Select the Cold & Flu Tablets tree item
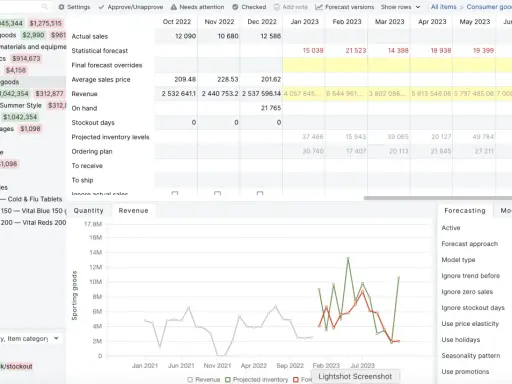Viewport: 512px width, 384px height. [x=35, y=199]
